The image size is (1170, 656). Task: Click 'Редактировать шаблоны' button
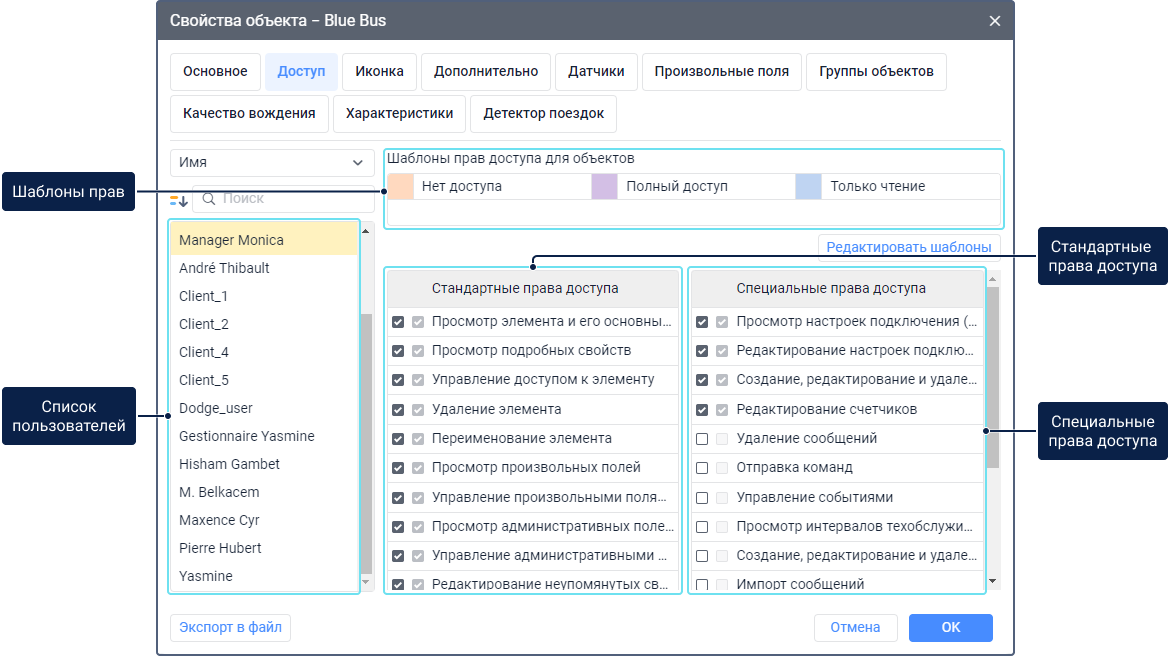click(908, 247)
